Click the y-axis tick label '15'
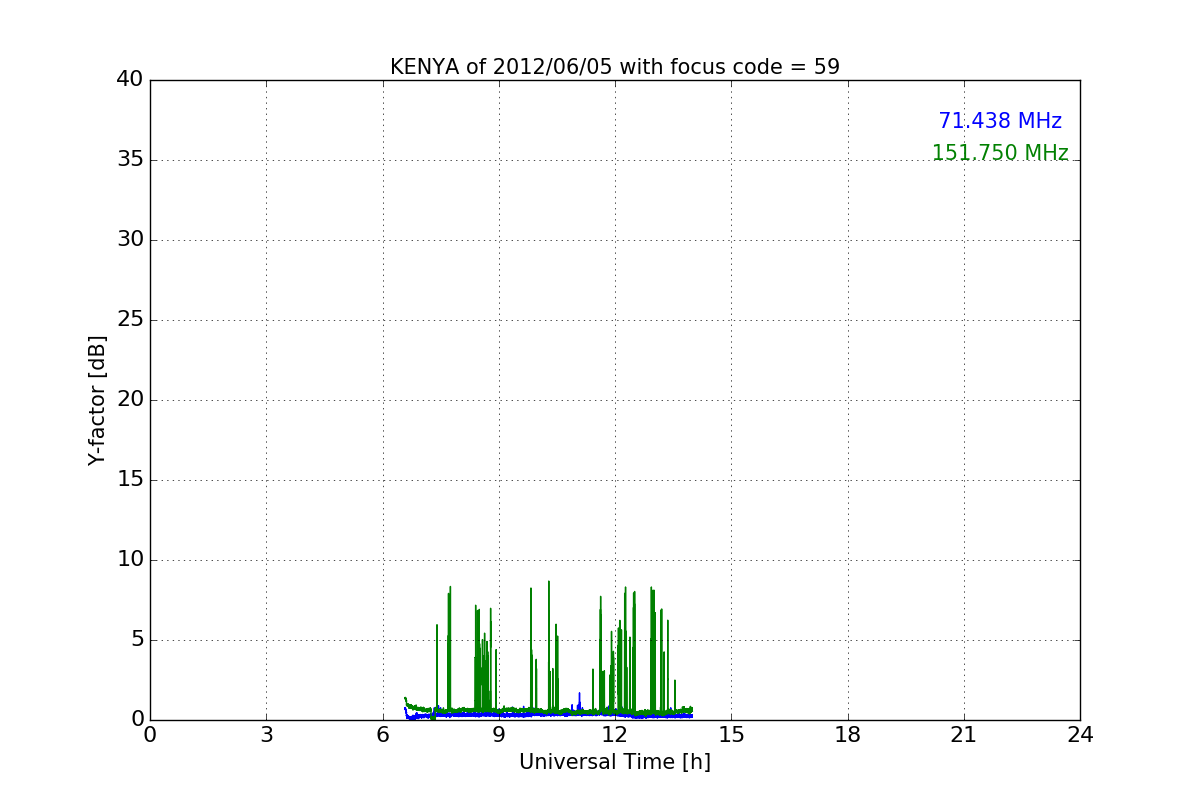1200x800 pixels. [x=130, y=480]
